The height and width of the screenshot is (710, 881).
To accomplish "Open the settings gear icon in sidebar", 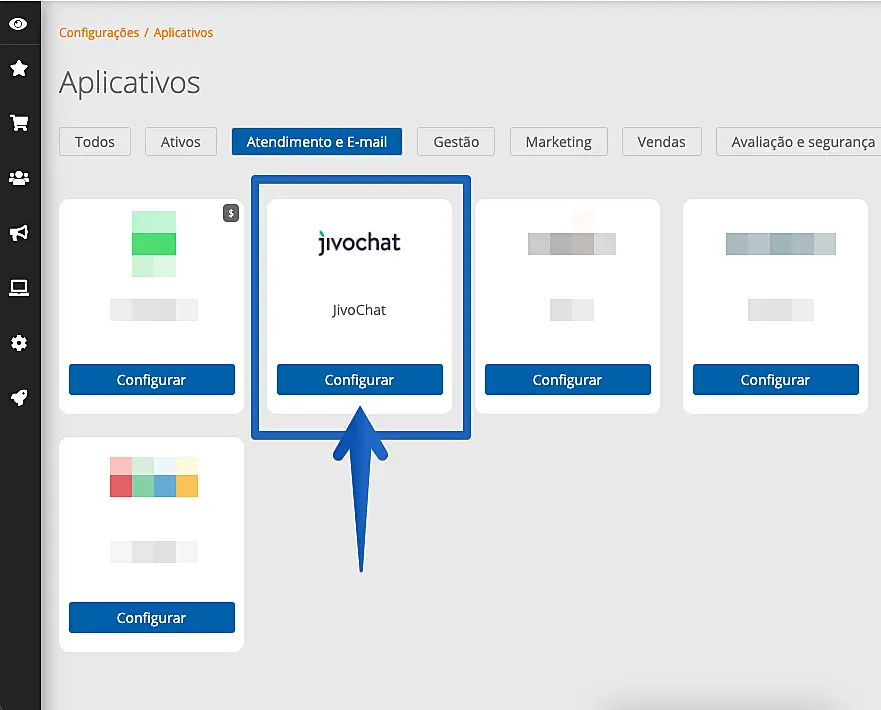I will tap(18, 343).
